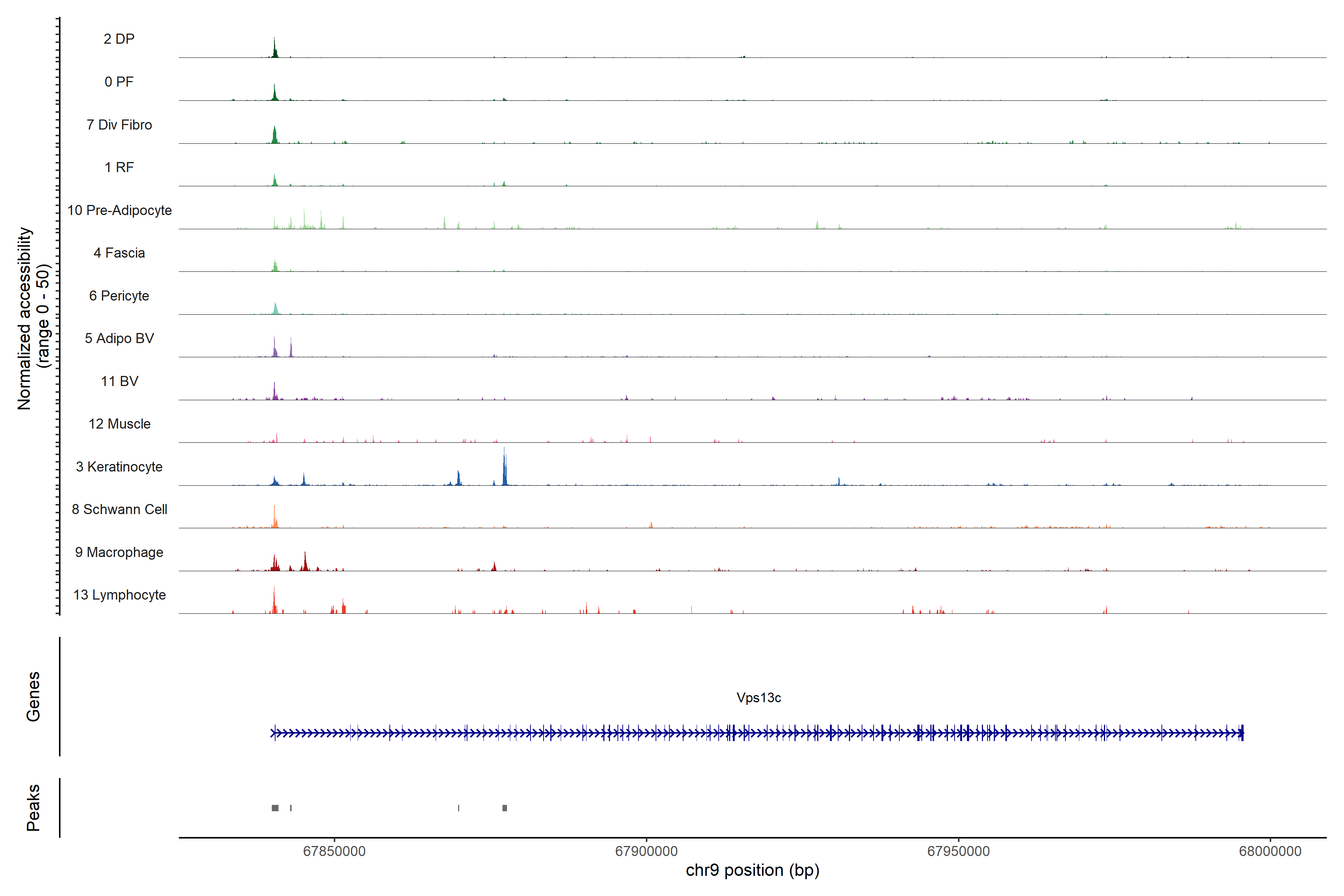
Task: Click the 5 Adipo BV track label
Action: click(119, 338)
